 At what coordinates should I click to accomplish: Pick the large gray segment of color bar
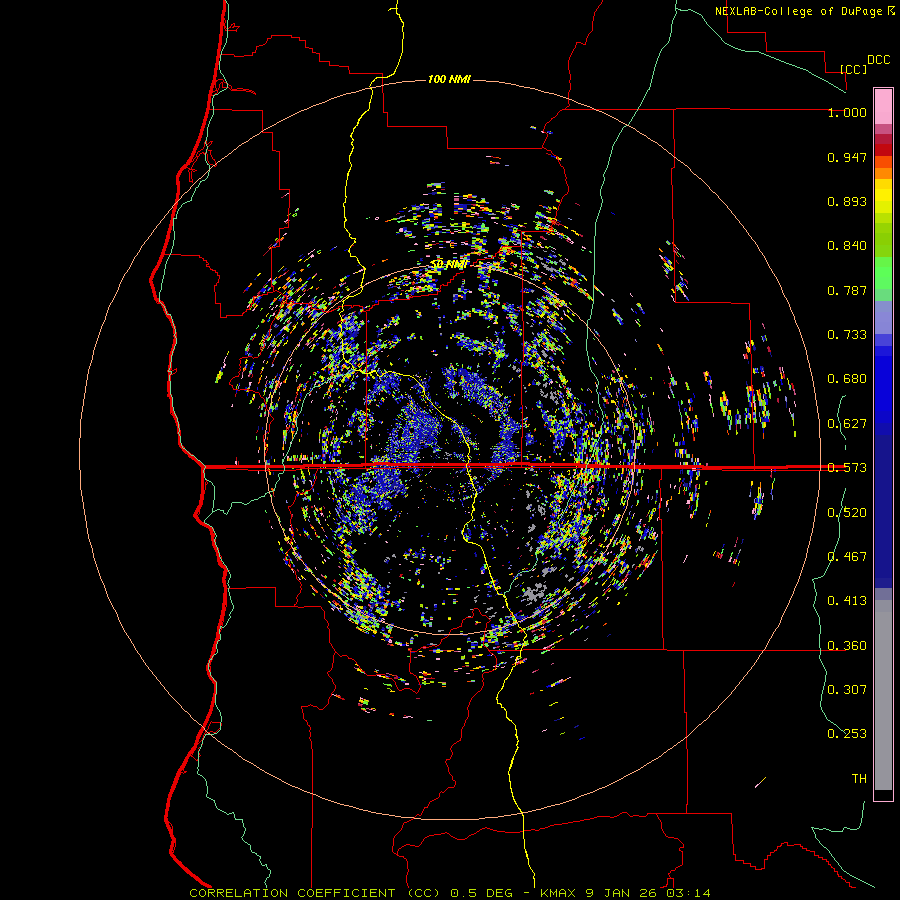[x=883, y=695]
